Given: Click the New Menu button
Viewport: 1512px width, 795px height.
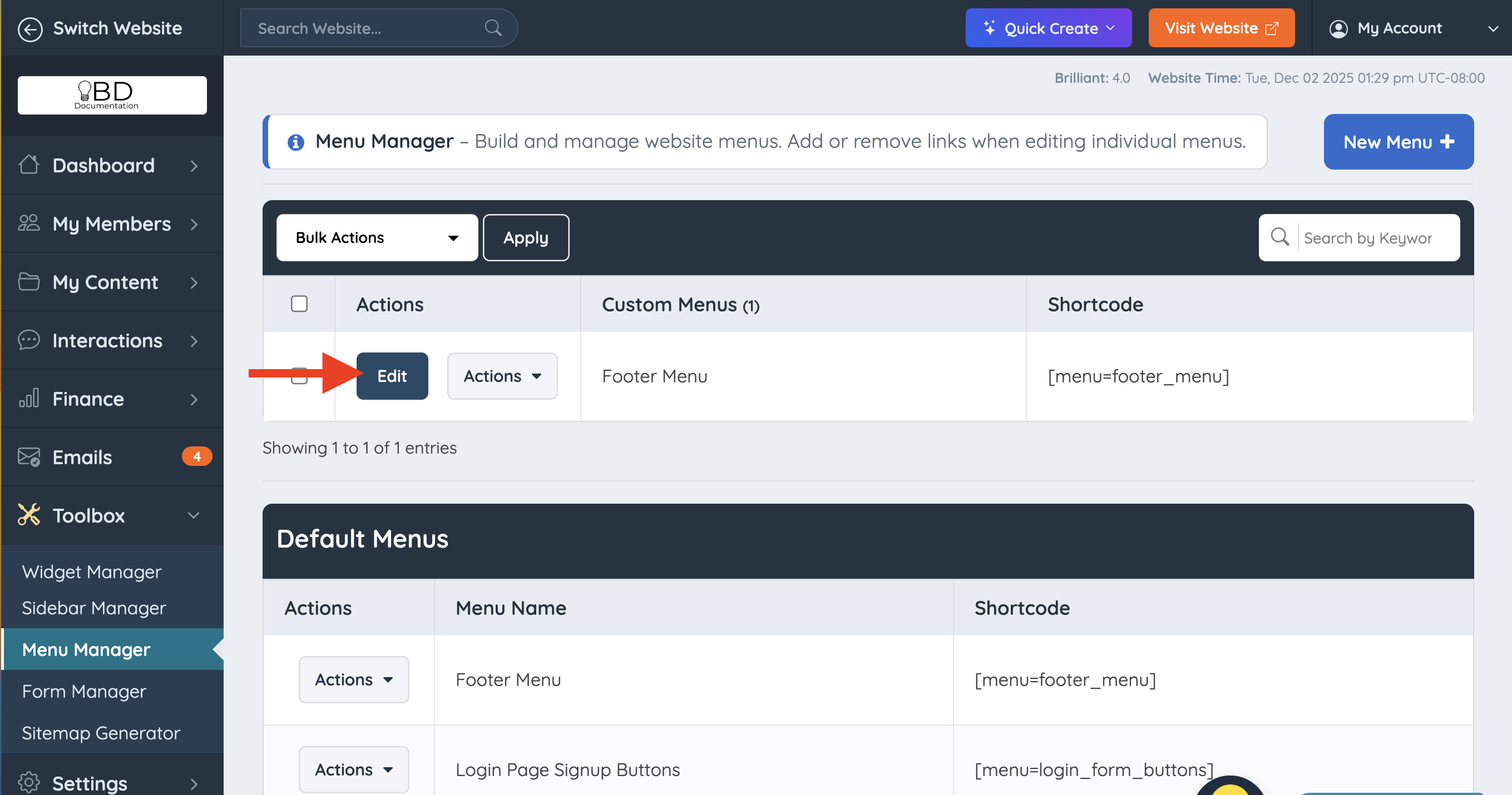Looking at the screenshot, I should [x=1398, y=142].
